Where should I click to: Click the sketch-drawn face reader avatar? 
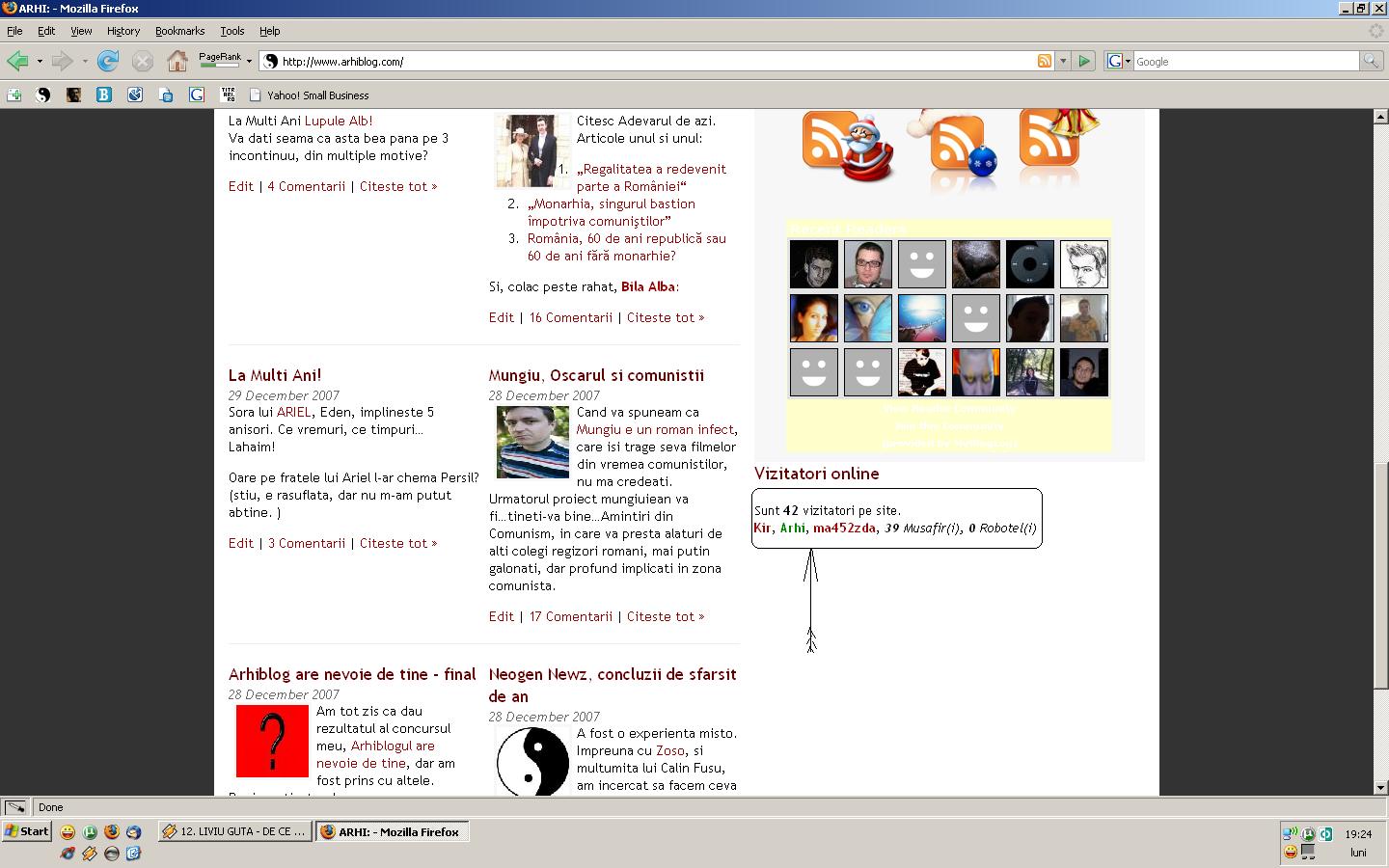point(1083,263)
